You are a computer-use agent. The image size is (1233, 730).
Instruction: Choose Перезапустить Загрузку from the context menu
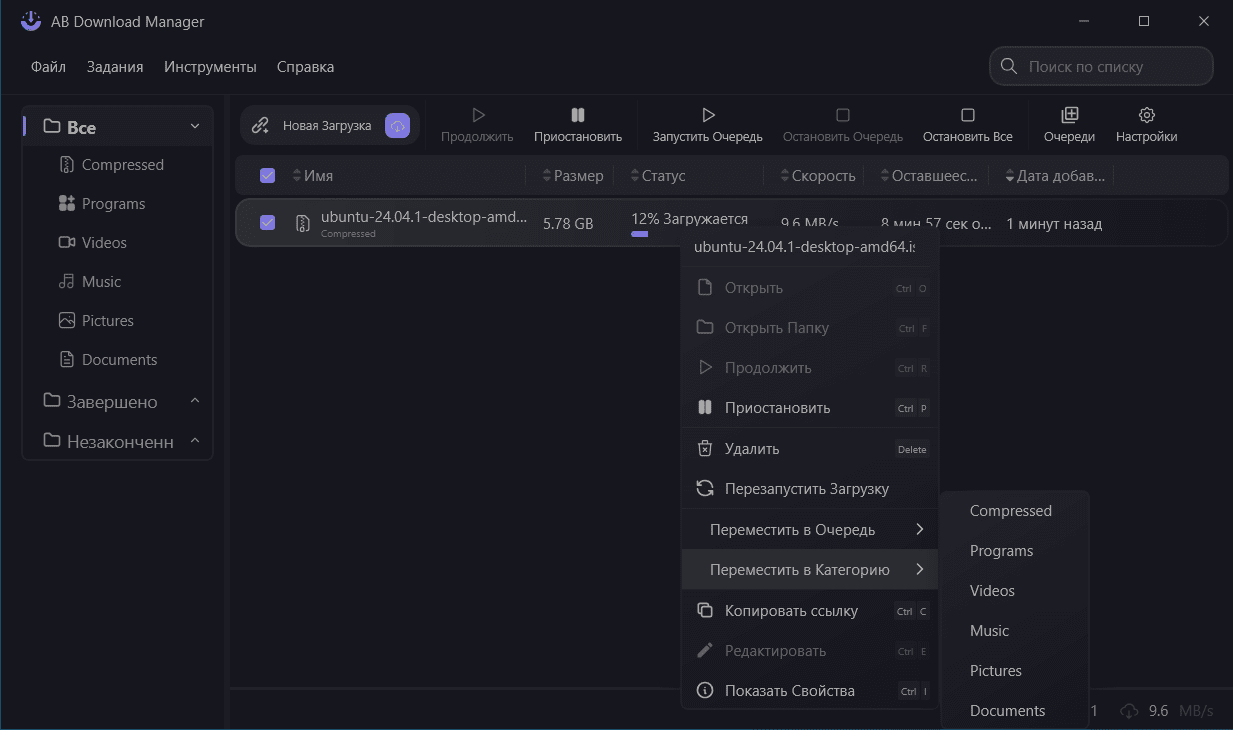(x=806, y=489)
